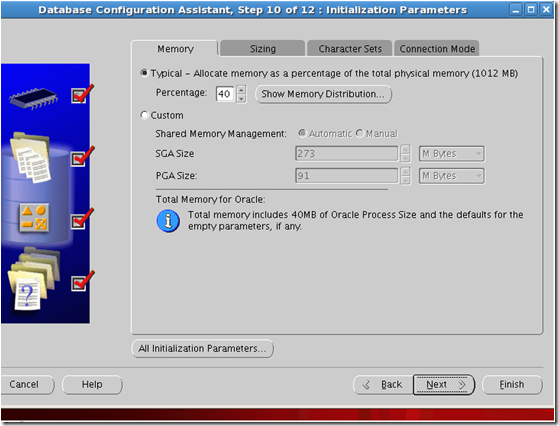Viewport: 559px width, 426px height.
Task: Click checkmark box beside database documents icon
Action: pos(79,159)
